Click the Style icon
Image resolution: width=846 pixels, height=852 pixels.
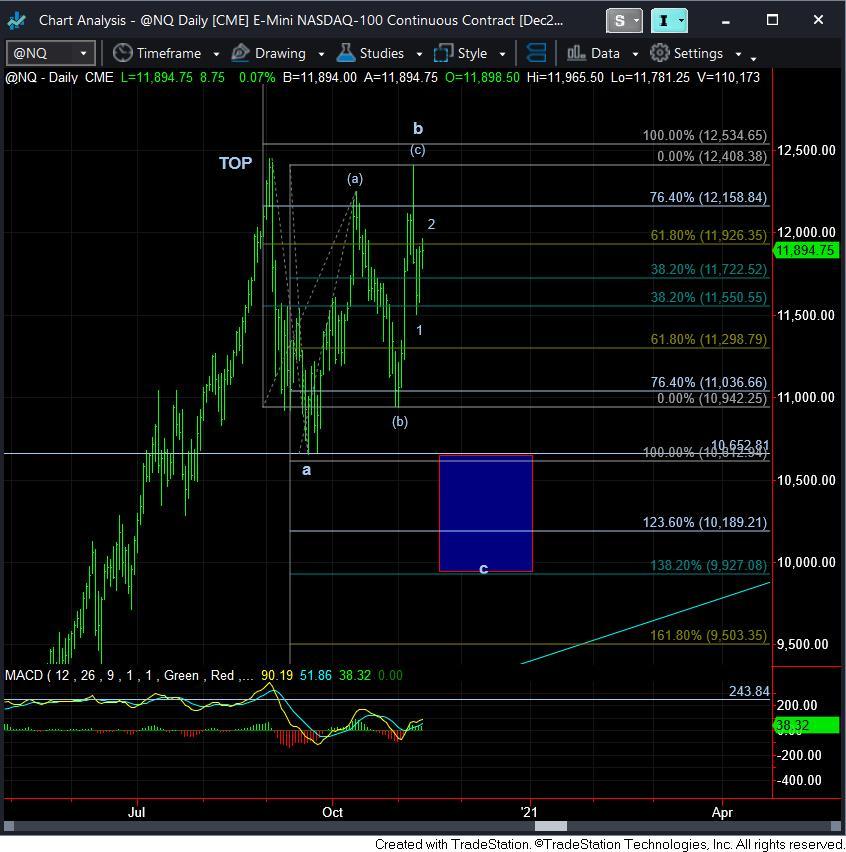coord(443,53)
